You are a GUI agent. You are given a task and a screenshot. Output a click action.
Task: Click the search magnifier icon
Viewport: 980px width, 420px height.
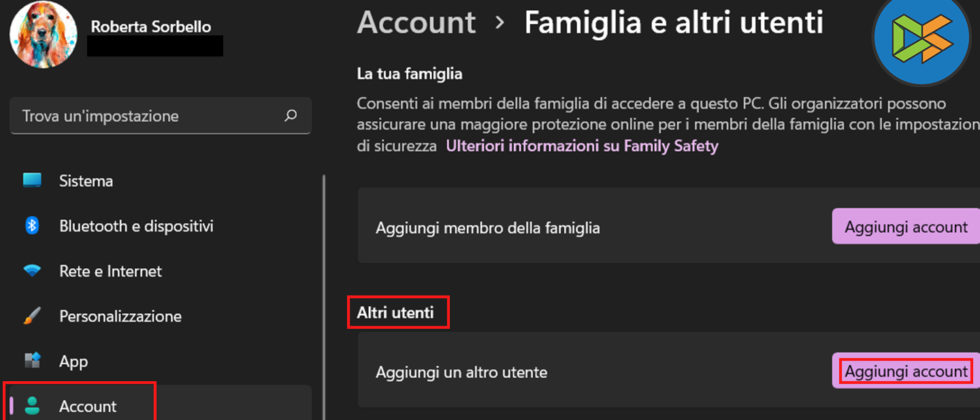[291, 116]
